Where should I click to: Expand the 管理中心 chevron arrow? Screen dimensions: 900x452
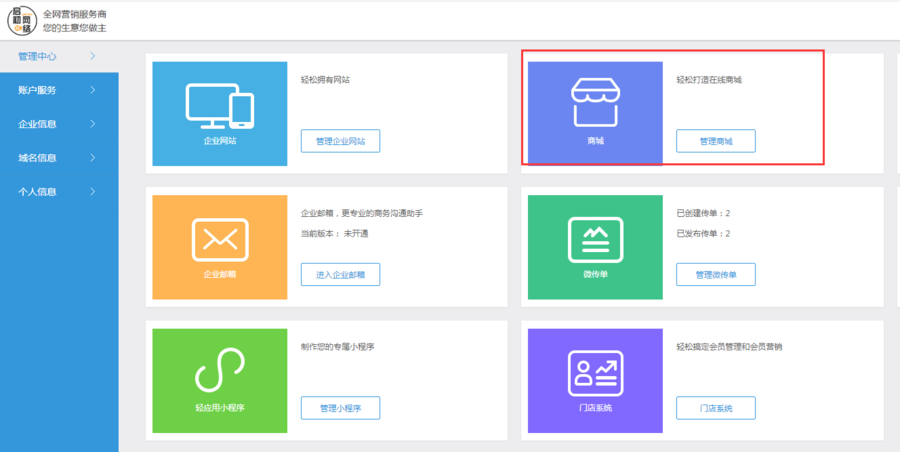tap(92, 56)
